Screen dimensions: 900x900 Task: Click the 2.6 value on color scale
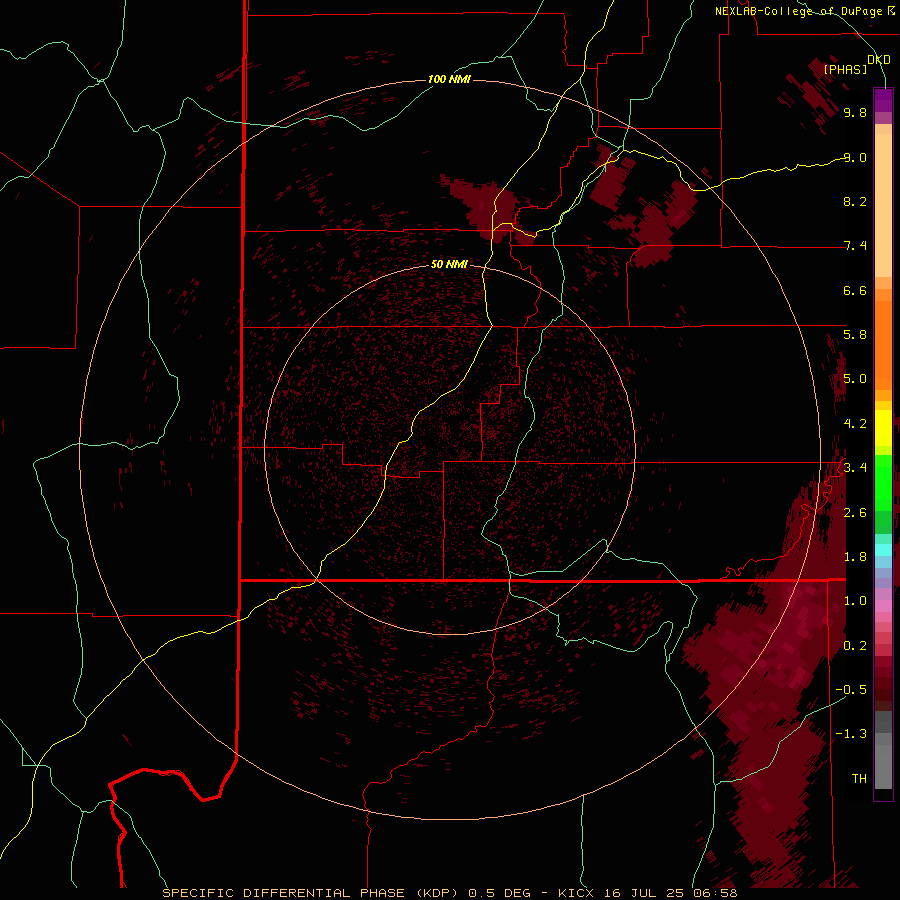coord(855,513)
